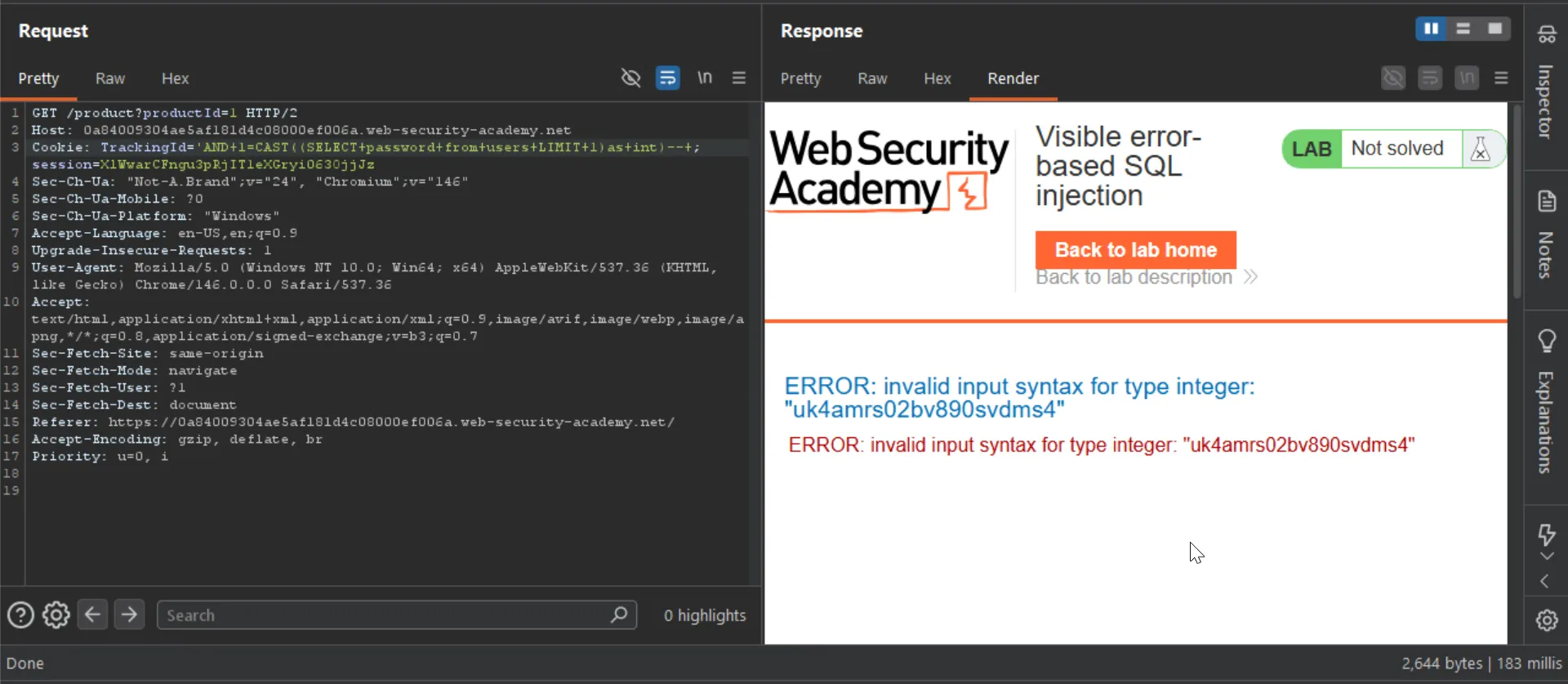This screenshot has height=684, width=1568.
Task: Toggle hide non-printable characters in Request
Action: 630,78
